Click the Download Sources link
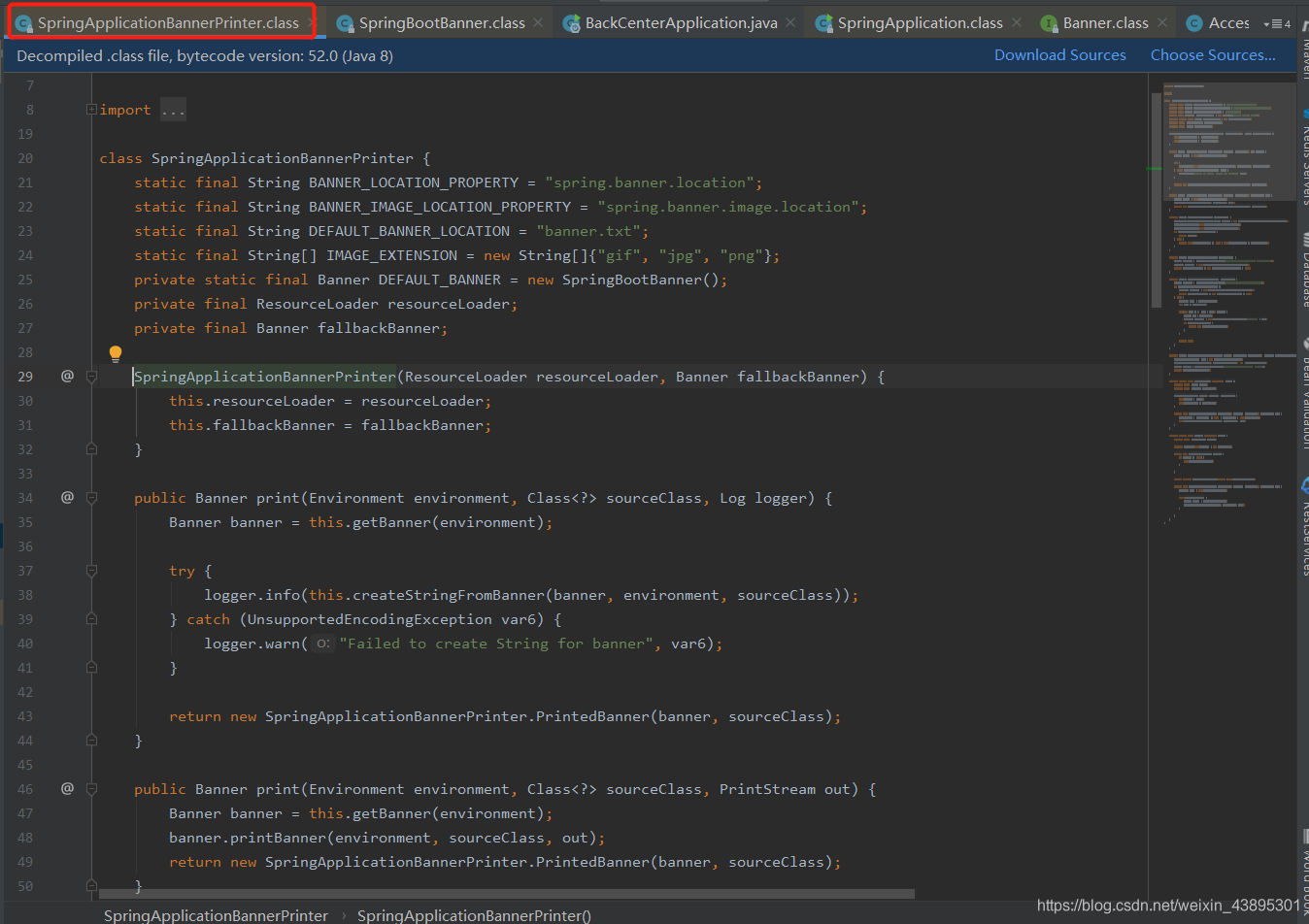 click(1060, 55)
